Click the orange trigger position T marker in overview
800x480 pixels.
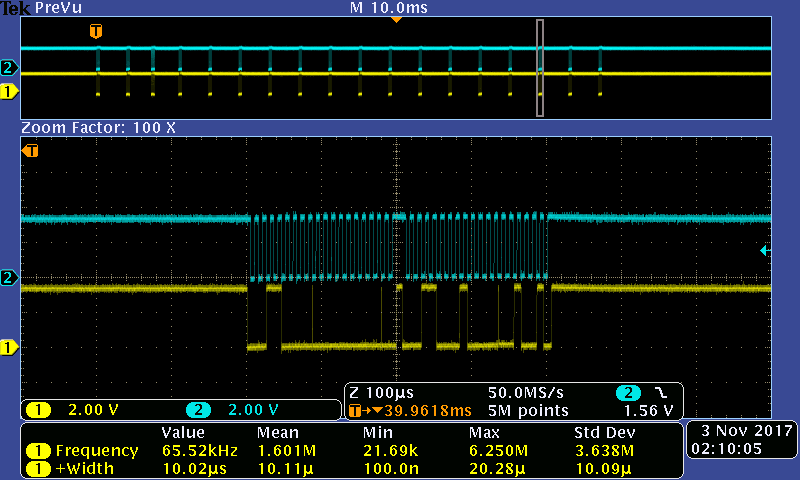click(x=96, y=31)
